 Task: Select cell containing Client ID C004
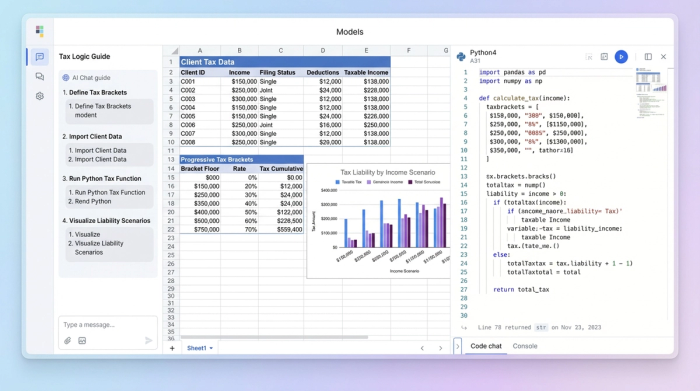(200, 108)
